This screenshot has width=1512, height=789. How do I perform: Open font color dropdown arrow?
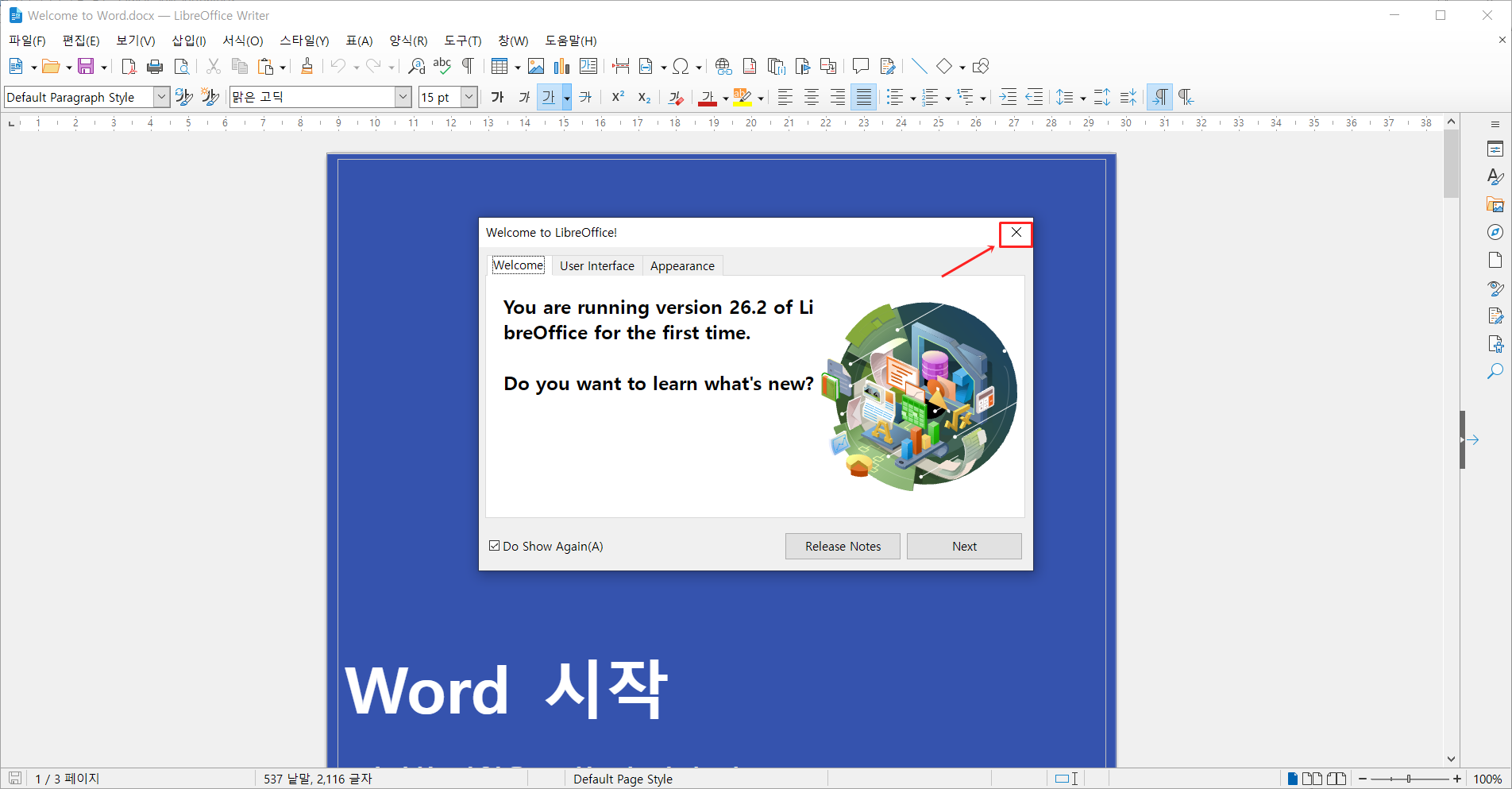pyautogui.click(x=726, y=99)
